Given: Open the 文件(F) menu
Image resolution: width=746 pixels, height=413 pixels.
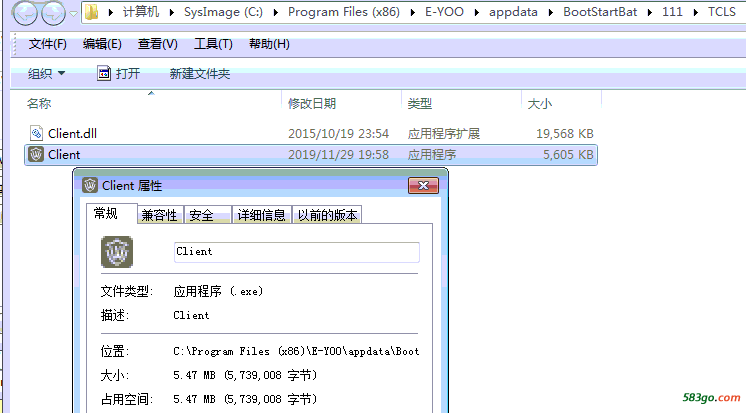Looking at the screenshot, I should (x=47, y=44).
